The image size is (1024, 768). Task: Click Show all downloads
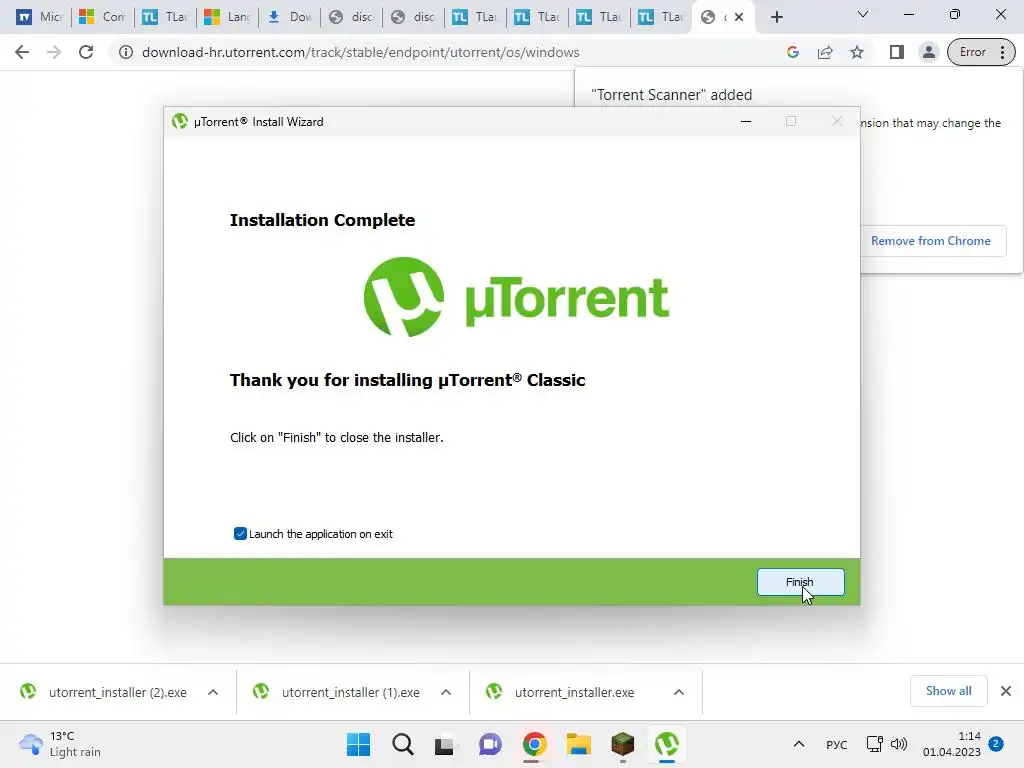coord(948,691)
